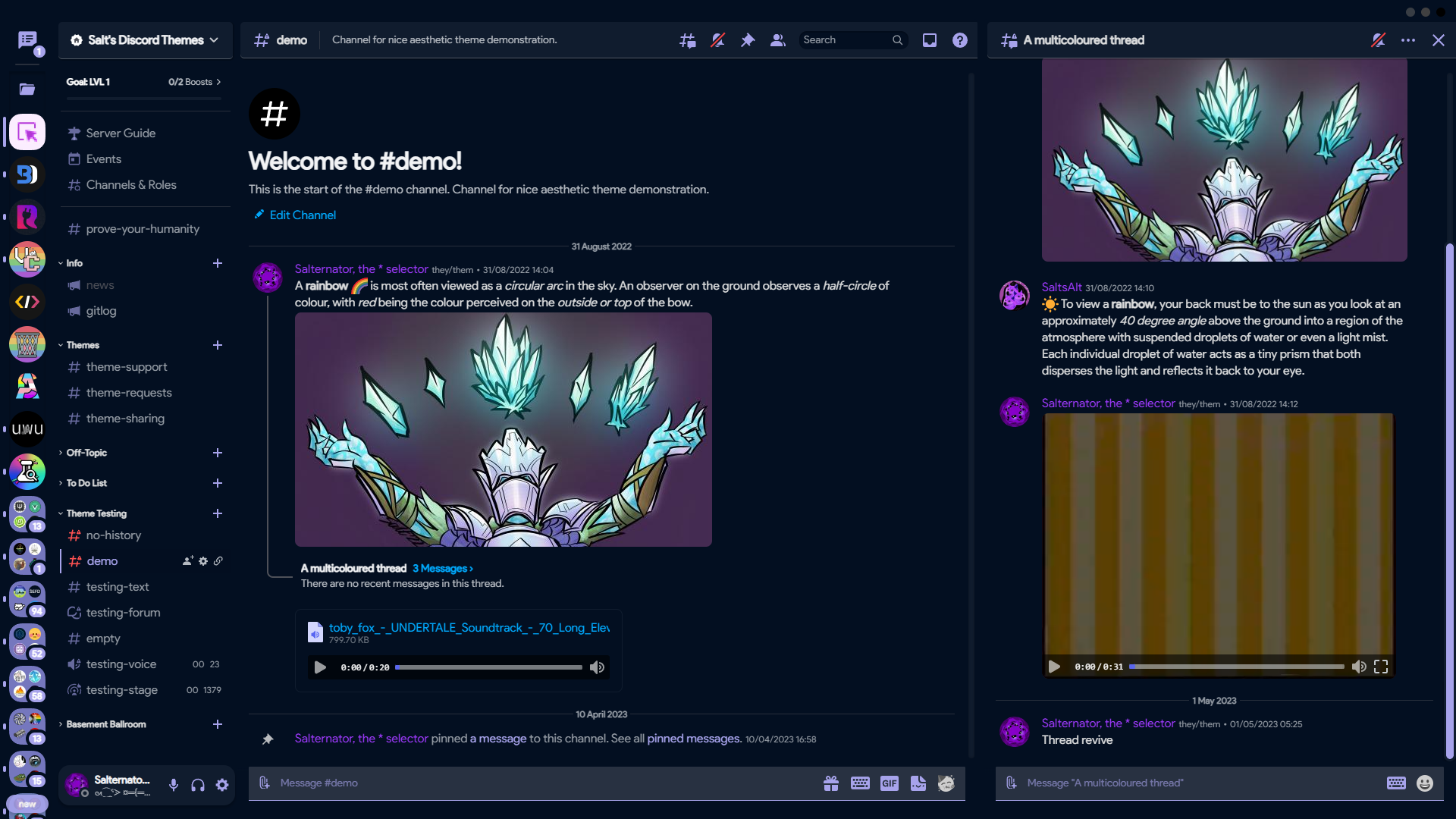1456x819 pixels.
Task: Expand the Off-Topic category
Action: click(85, 453)
